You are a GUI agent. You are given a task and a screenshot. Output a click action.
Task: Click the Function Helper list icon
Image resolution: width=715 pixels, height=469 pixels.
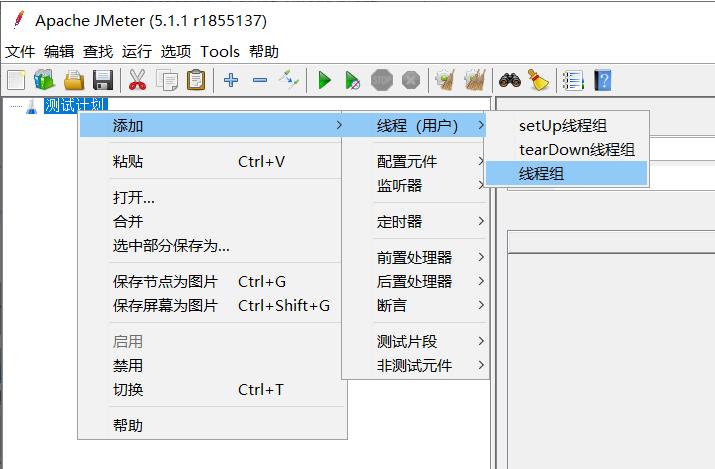tap(573, 81)
